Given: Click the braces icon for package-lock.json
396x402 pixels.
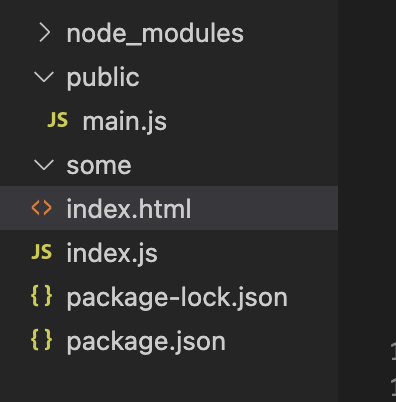Looking at the screenshot, I should click(42, 296).
